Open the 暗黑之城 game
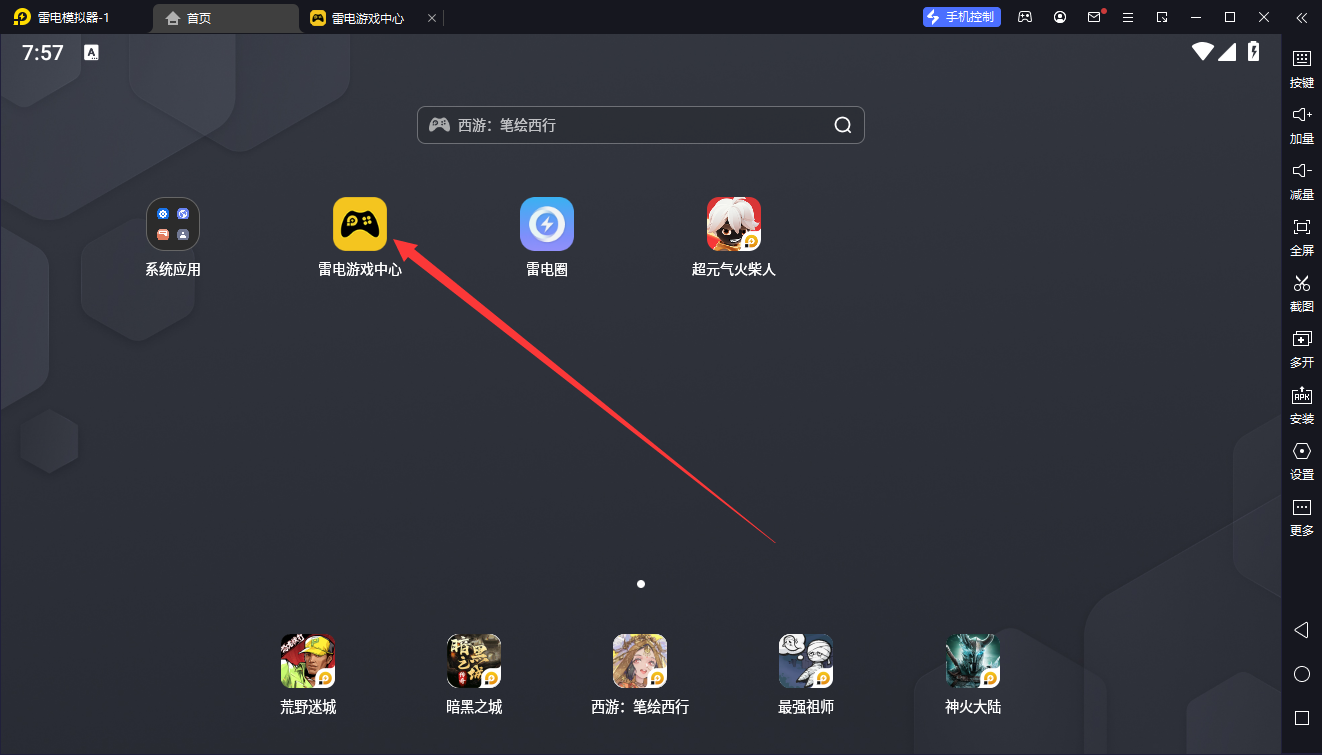 (x=474, y=661)
